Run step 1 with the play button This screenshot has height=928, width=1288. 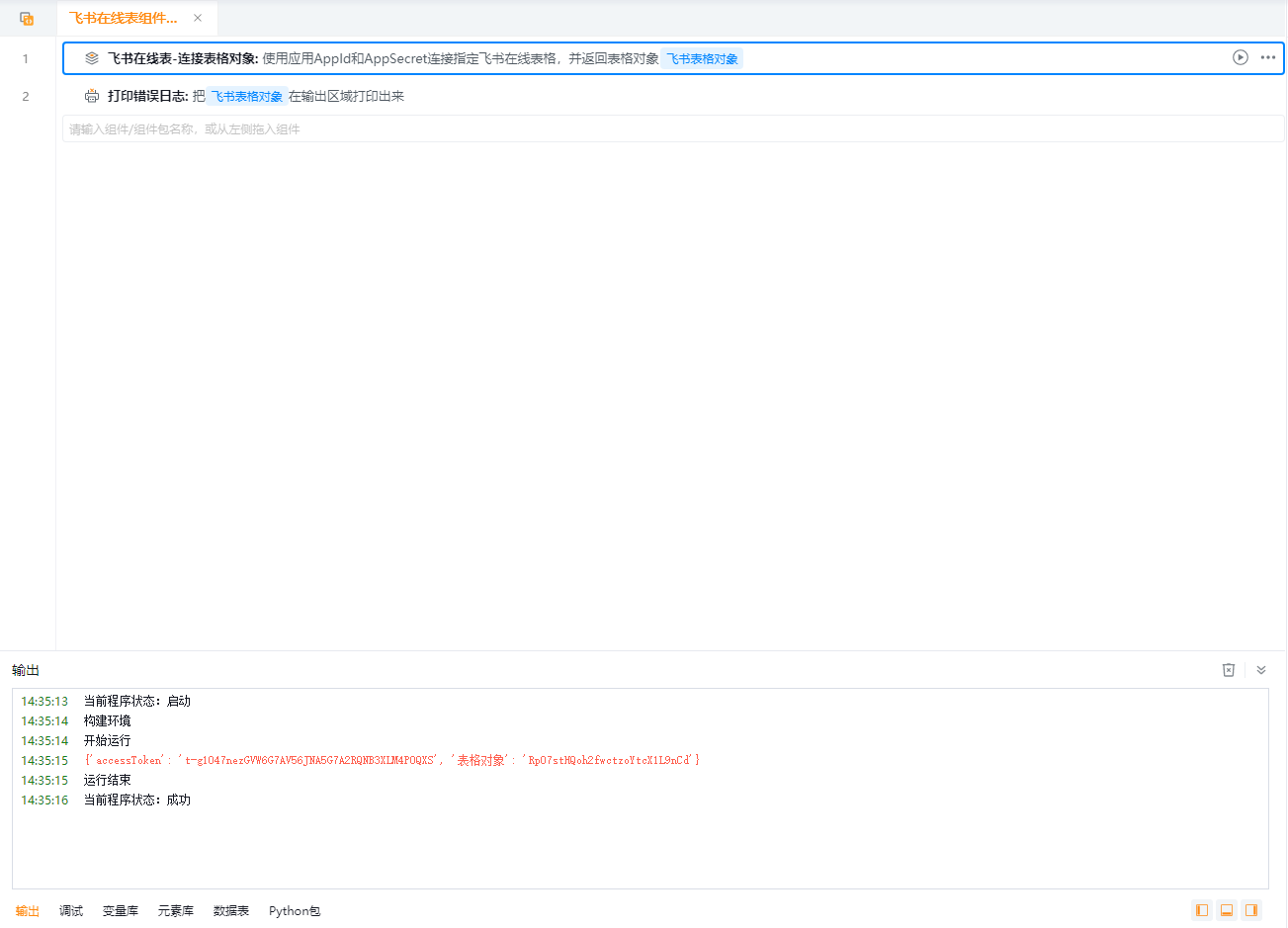(1241, 57)
